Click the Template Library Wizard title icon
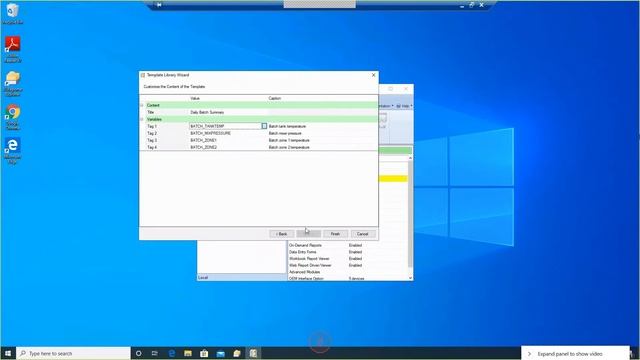Screen dimensions: 640x360 tap(143, 75)
